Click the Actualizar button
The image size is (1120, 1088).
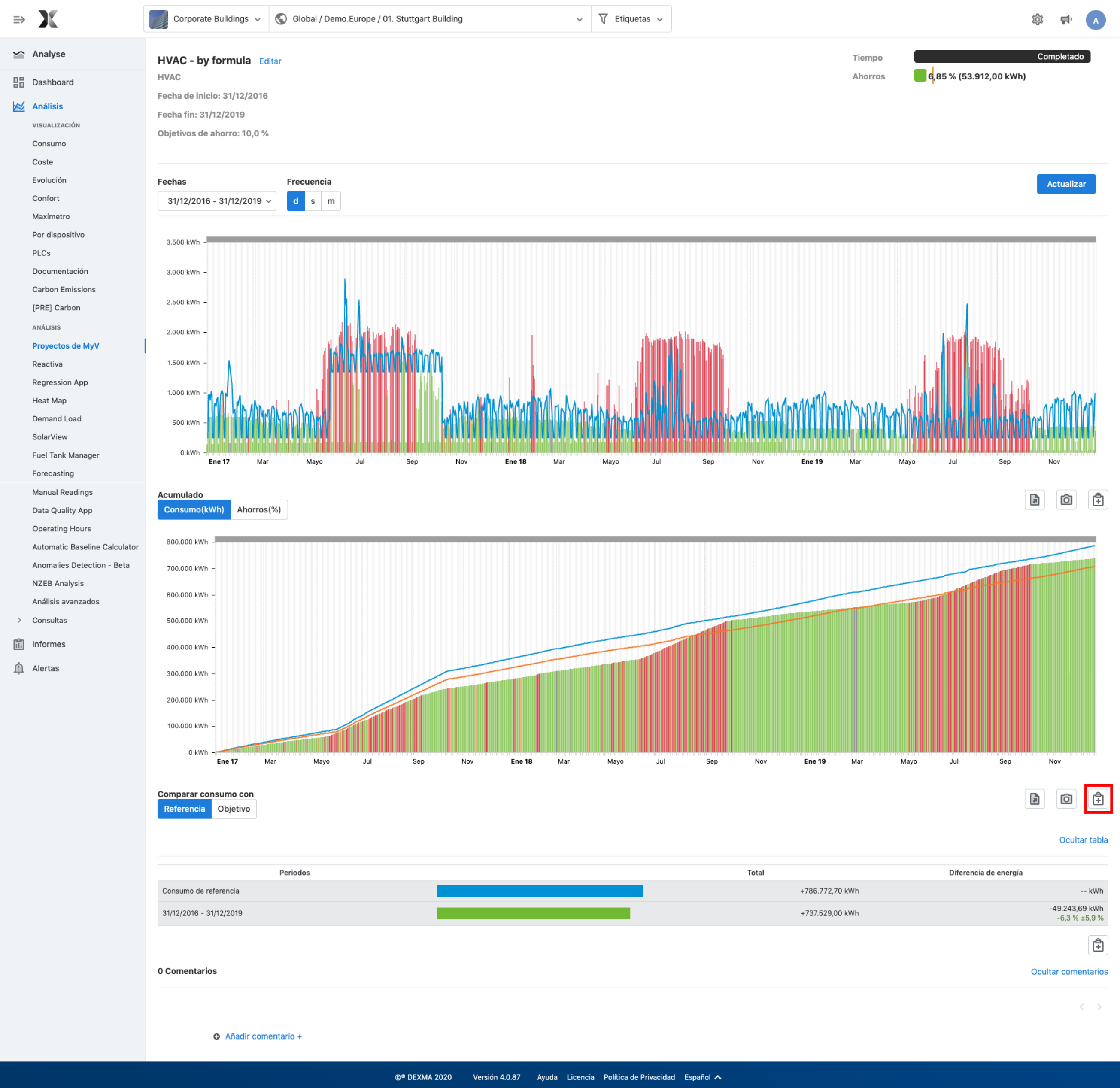coord(1066,184)
